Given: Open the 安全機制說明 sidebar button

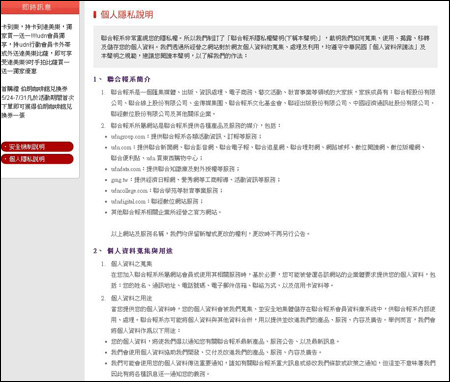Looking at the screenshot, I should click(x=37, y=147).
